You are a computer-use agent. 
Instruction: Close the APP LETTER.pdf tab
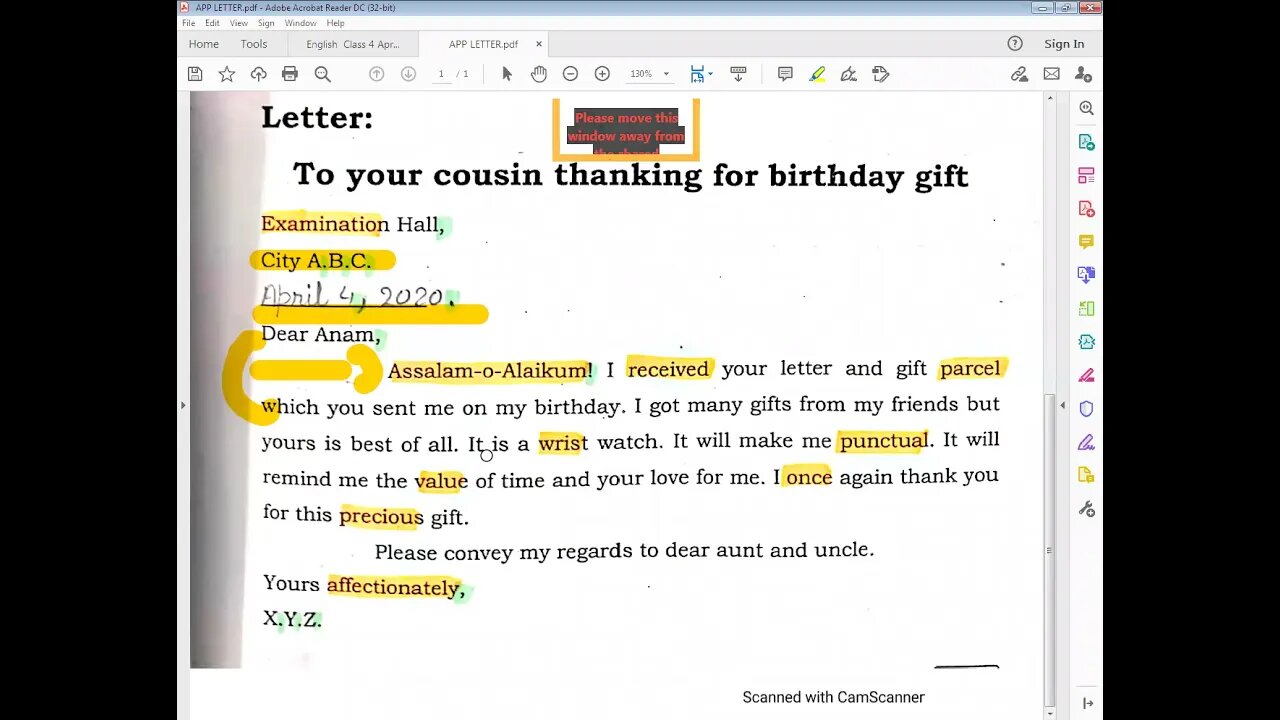click(x=539, y=44)
